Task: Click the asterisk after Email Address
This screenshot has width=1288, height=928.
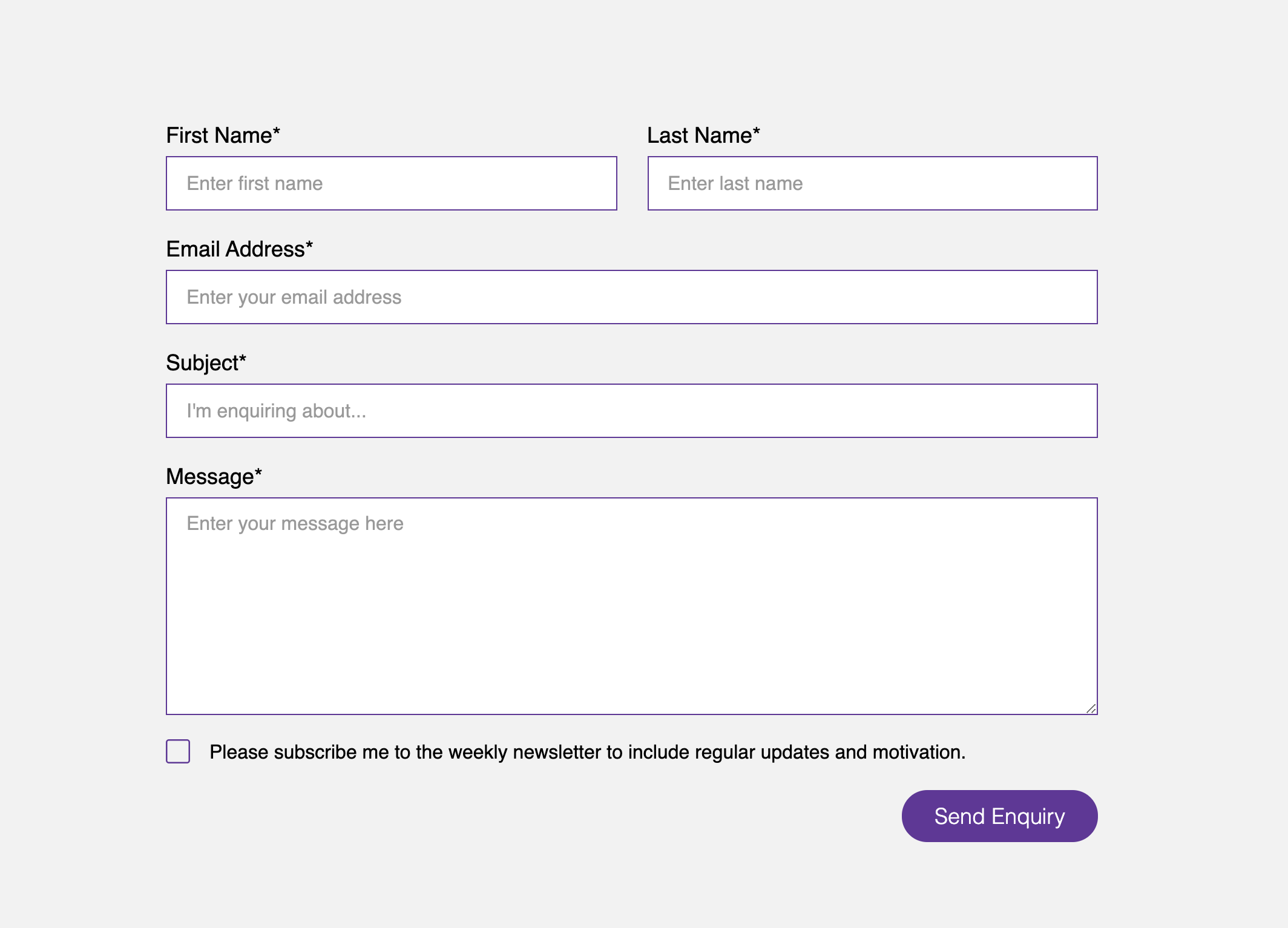Action: coord(309,245)
